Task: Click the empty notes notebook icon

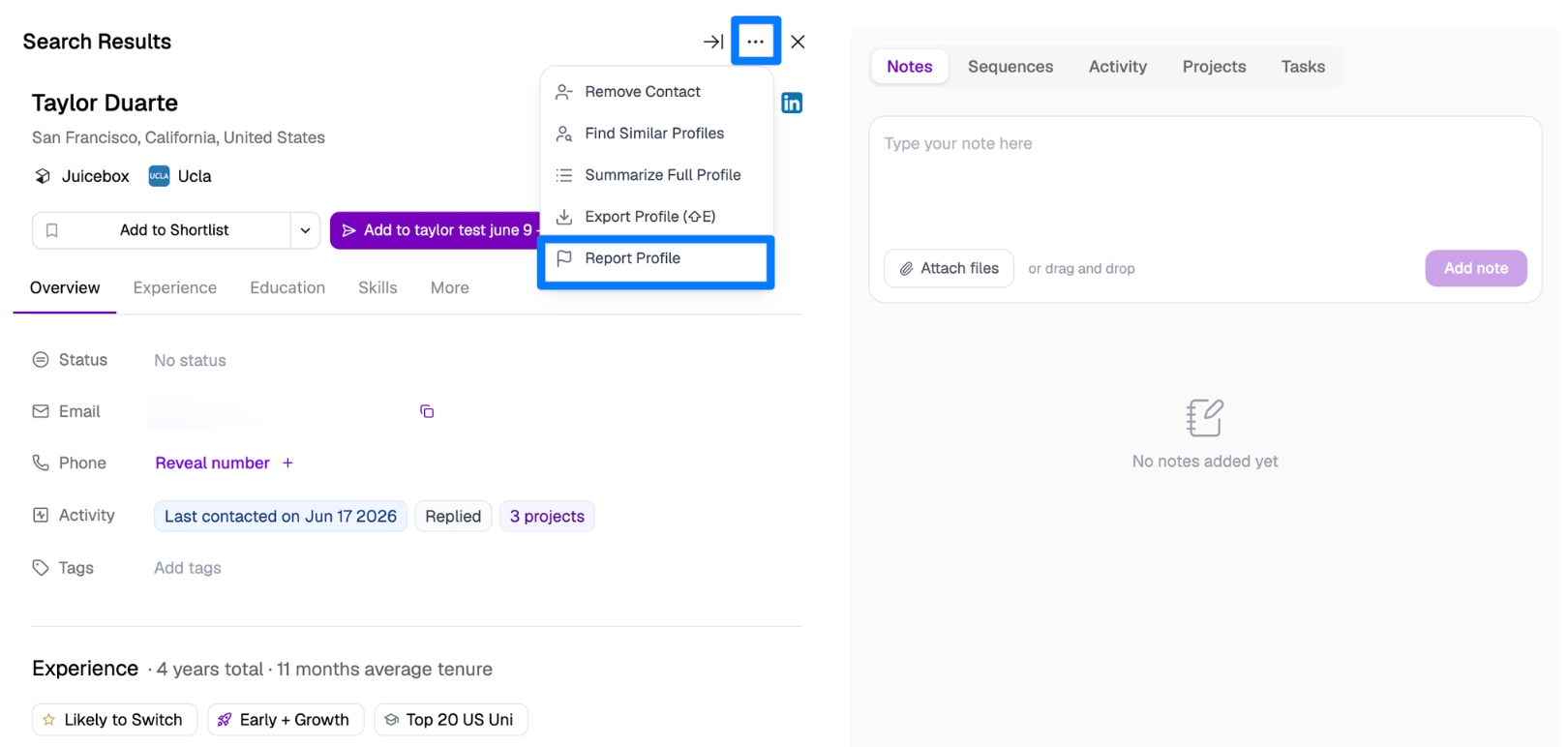Action: 1205,418
